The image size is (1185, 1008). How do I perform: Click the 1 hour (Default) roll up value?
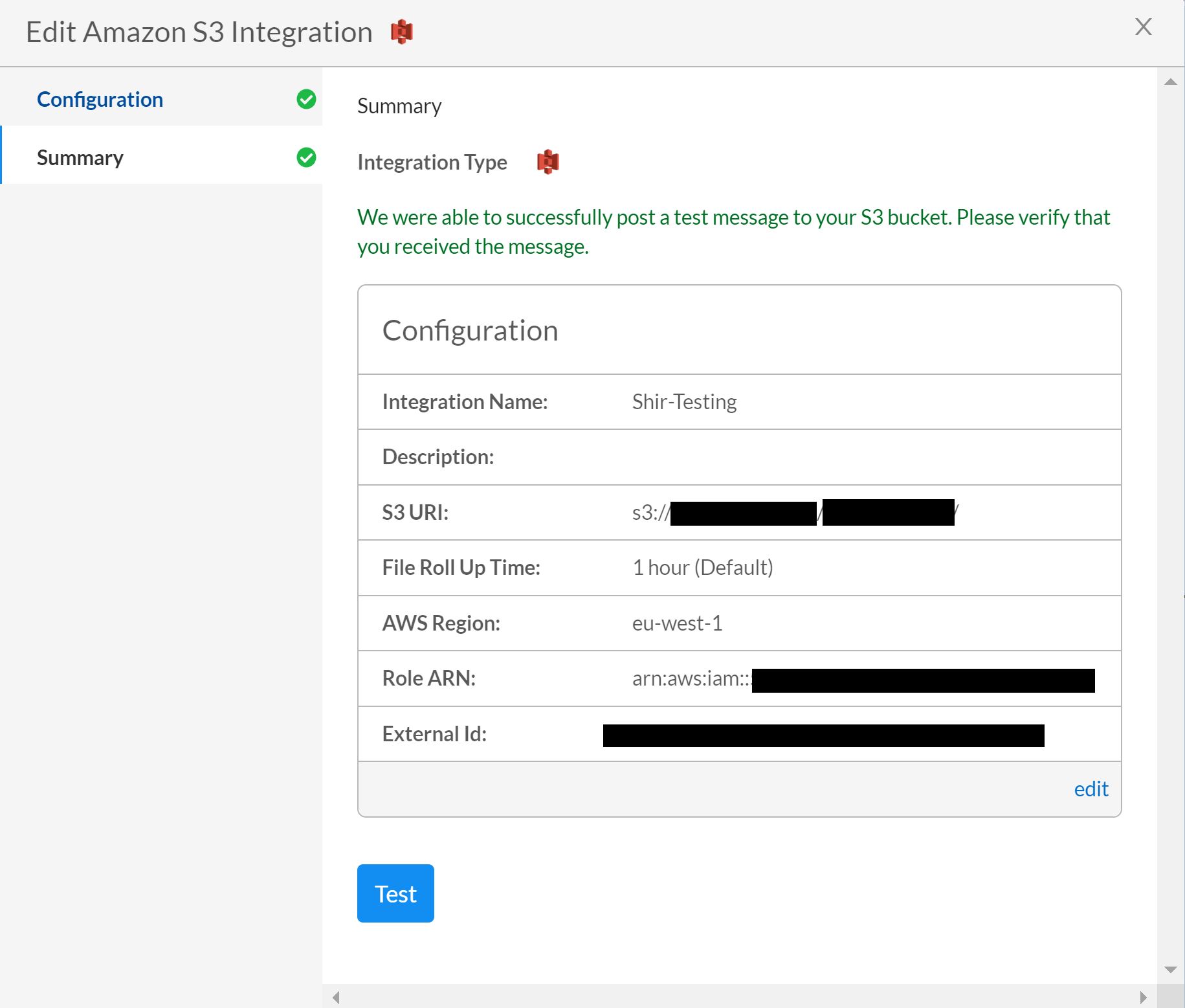click(x=702, y=568)
